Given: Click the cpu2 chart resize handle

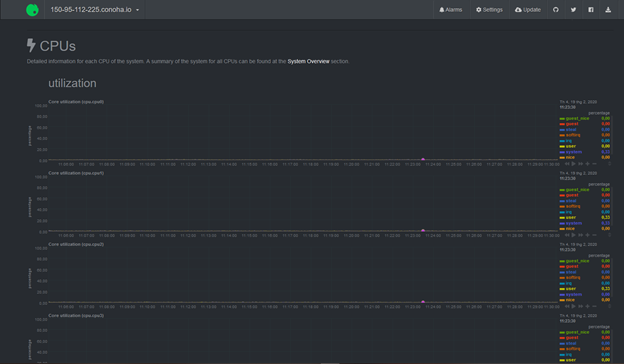Looking at the screenshot, I should 610,306.
